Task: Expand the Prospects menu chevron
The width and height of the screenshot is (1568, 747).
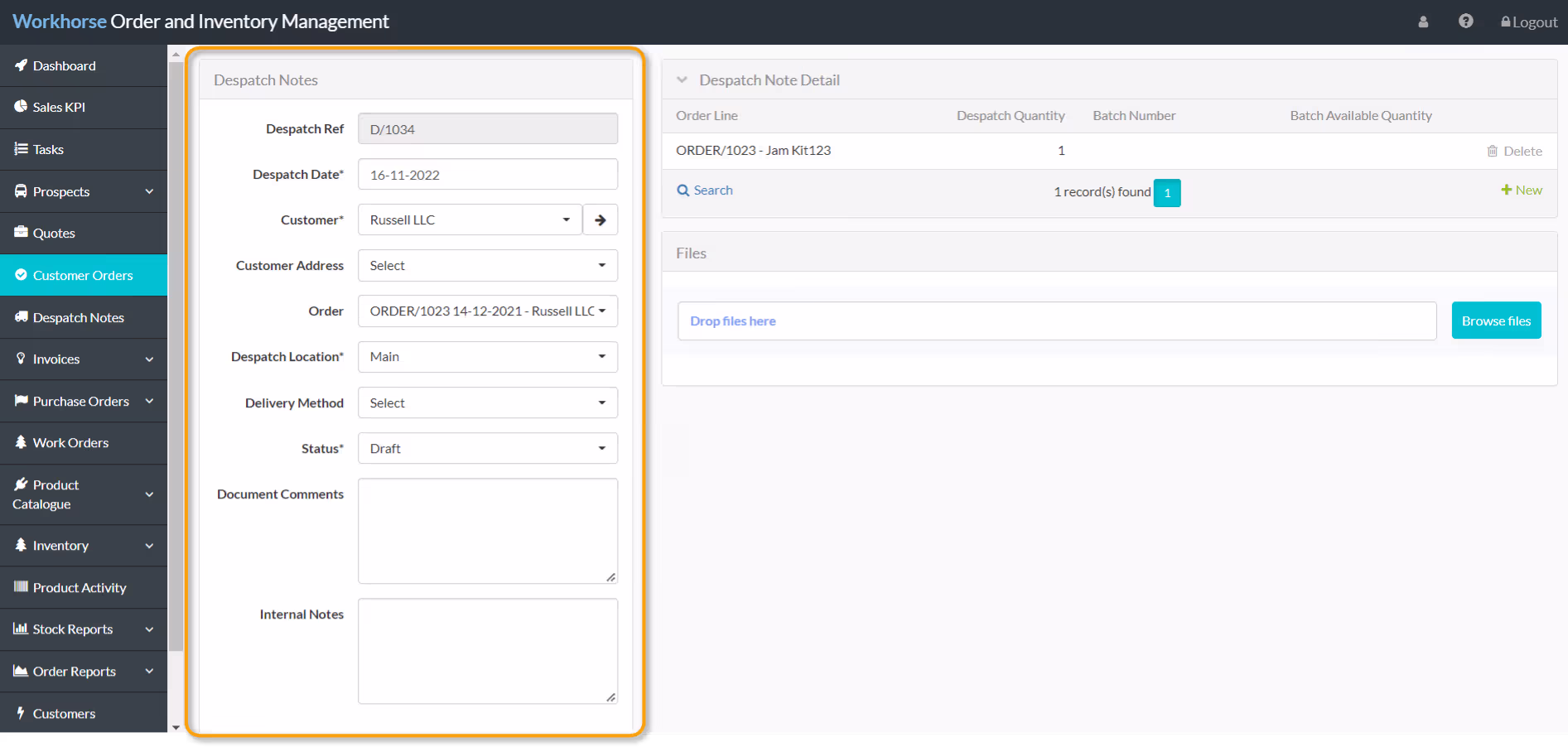Action: click(150, 191)
